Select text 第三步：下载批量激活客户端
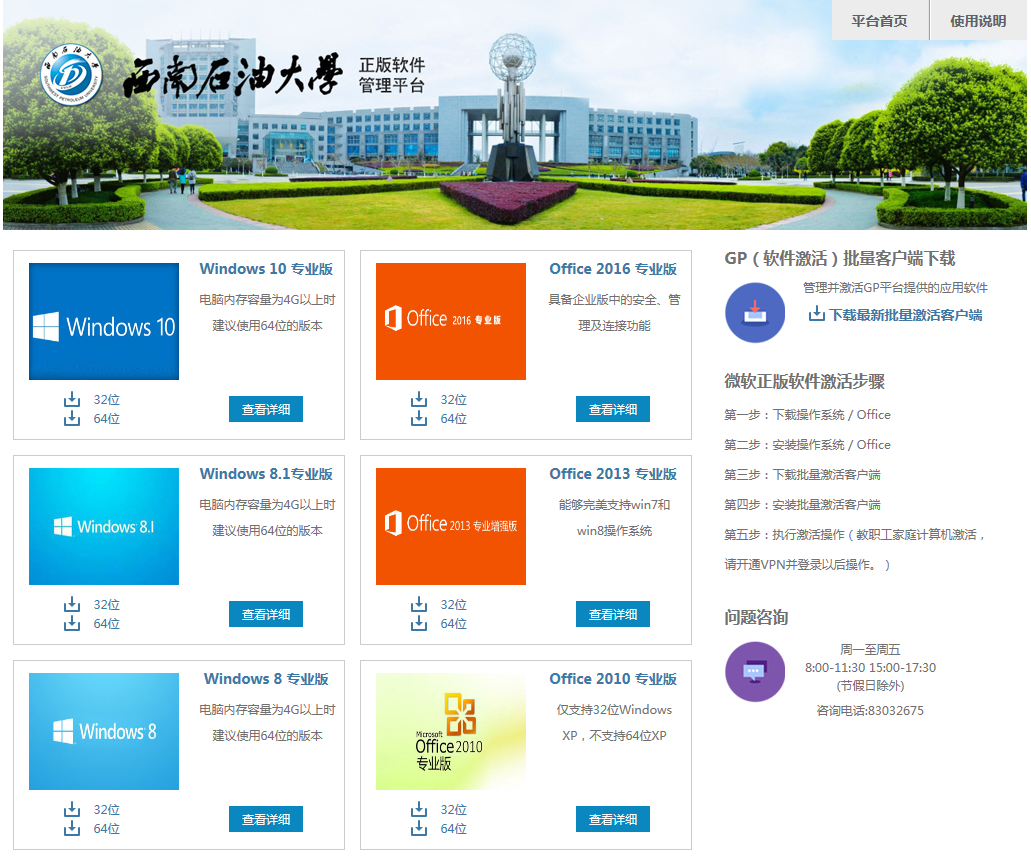This screenshot has height=857, width=1031. click(x=802, y=475)
